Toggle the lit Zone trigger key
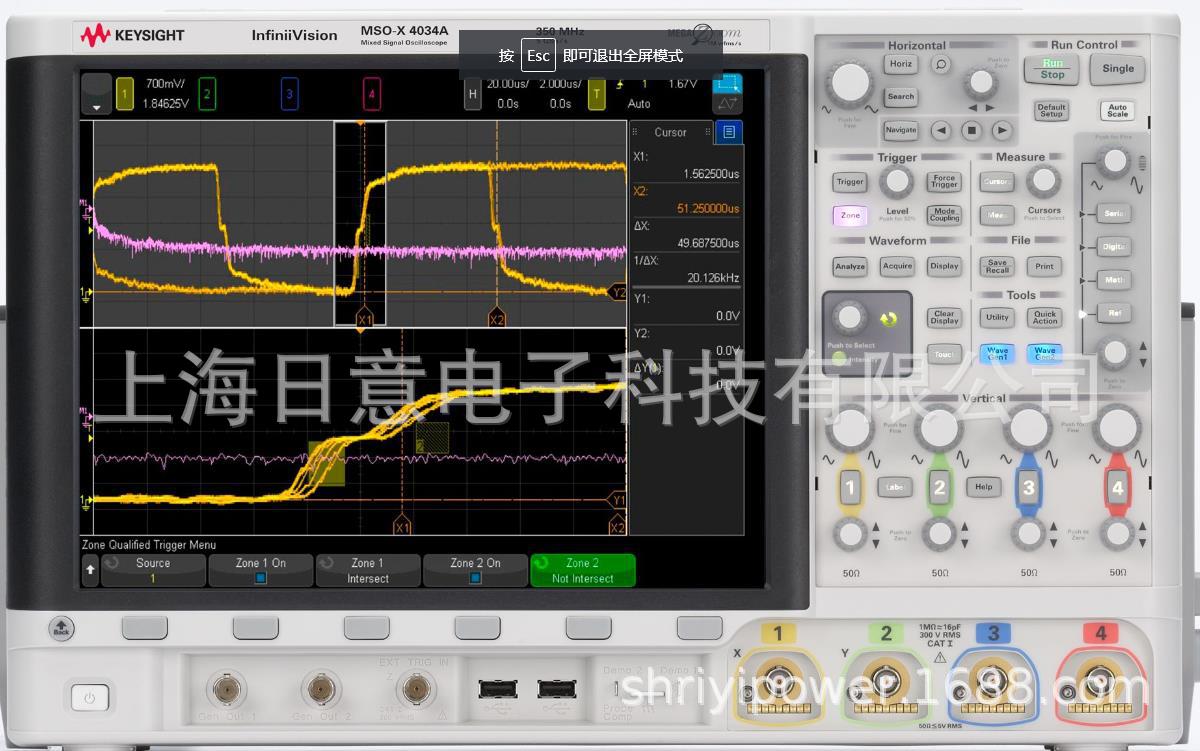This screenshot has height=751, width=1200. 850,215
